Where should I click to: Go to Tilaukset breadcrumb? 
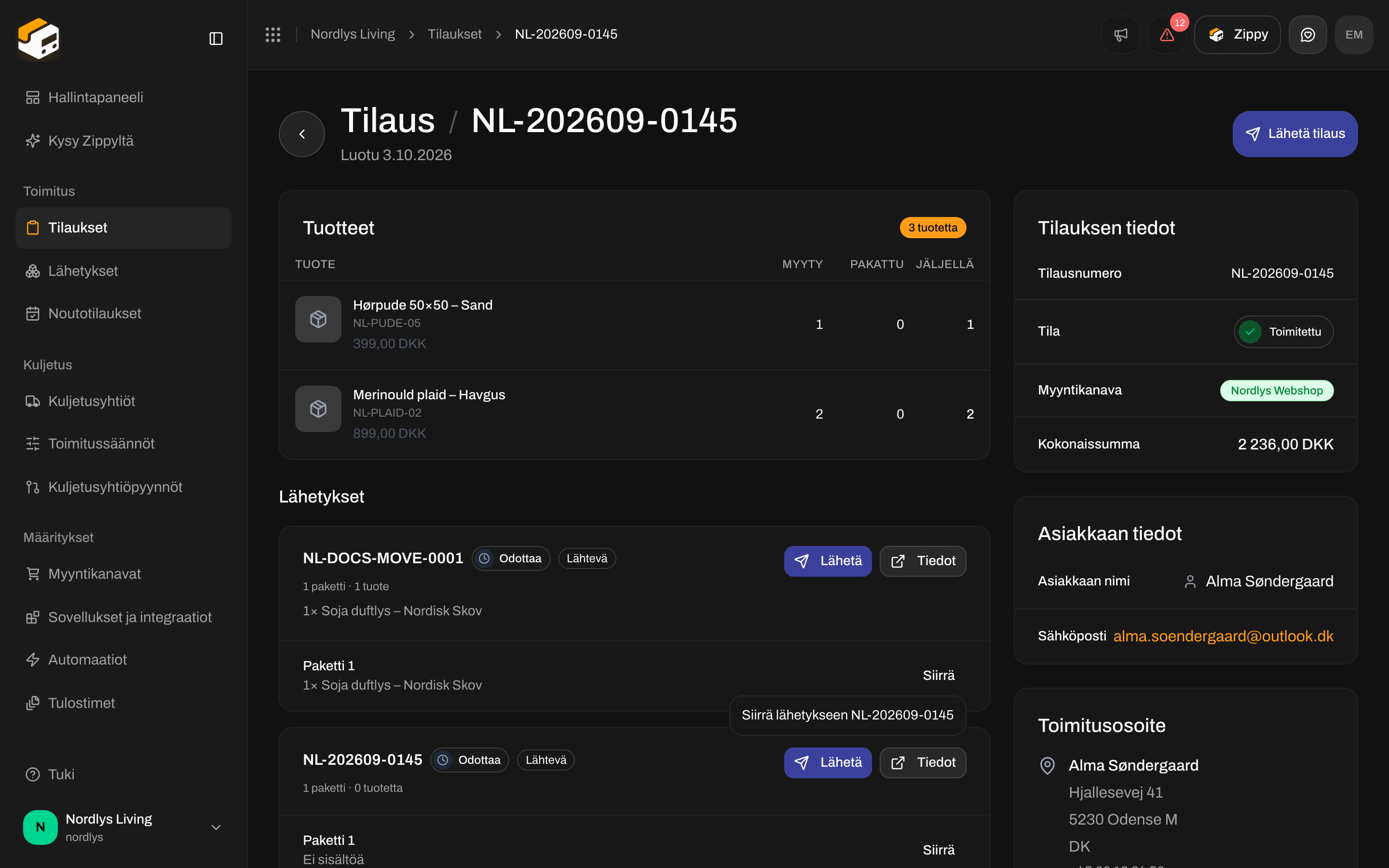click(x=455, y=34)
